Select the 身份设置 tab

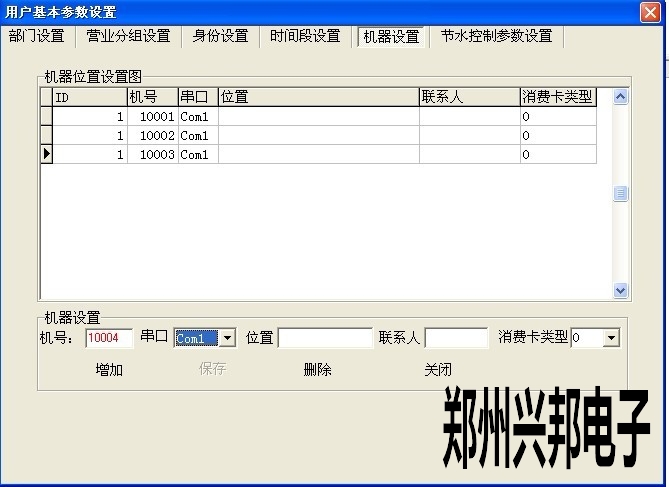[x=220, y=36]
